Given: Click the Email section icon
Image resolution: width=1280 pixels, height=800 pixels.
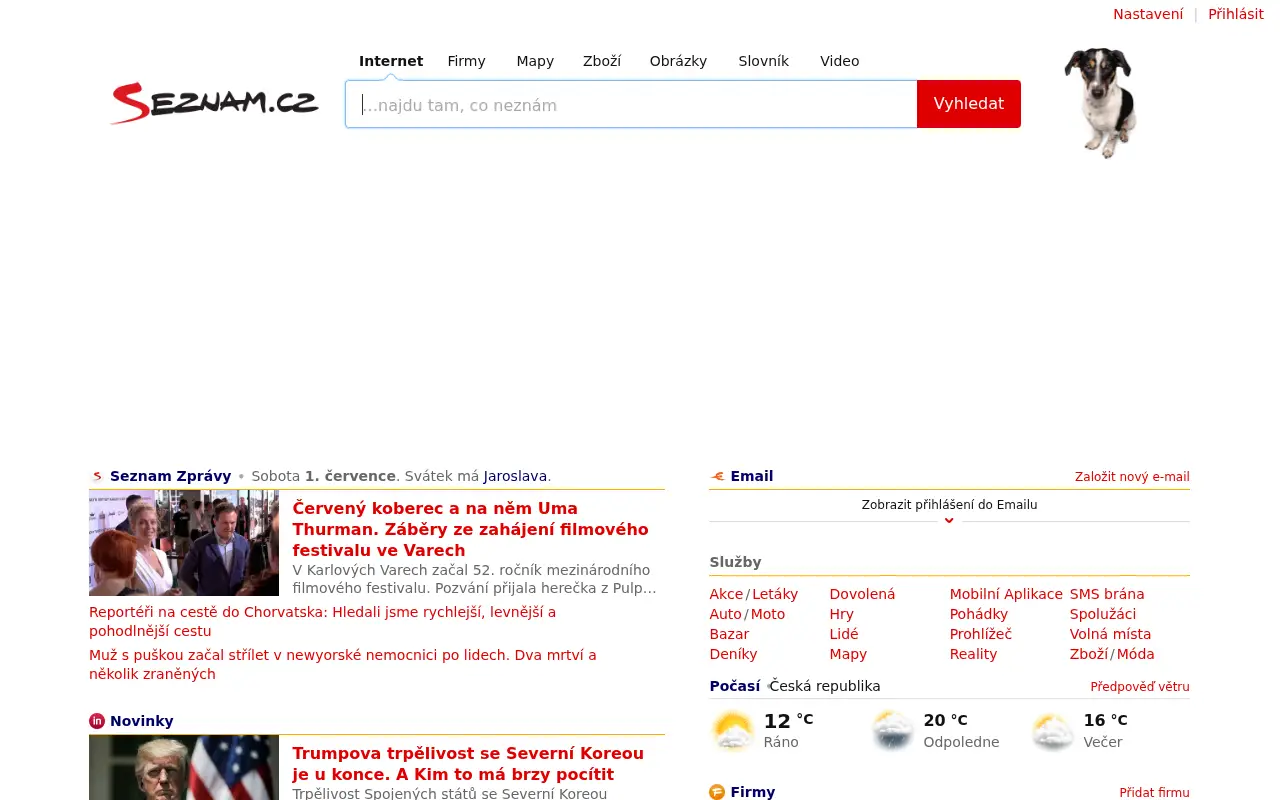Looking at the screenshot, I should pos(717,477).
